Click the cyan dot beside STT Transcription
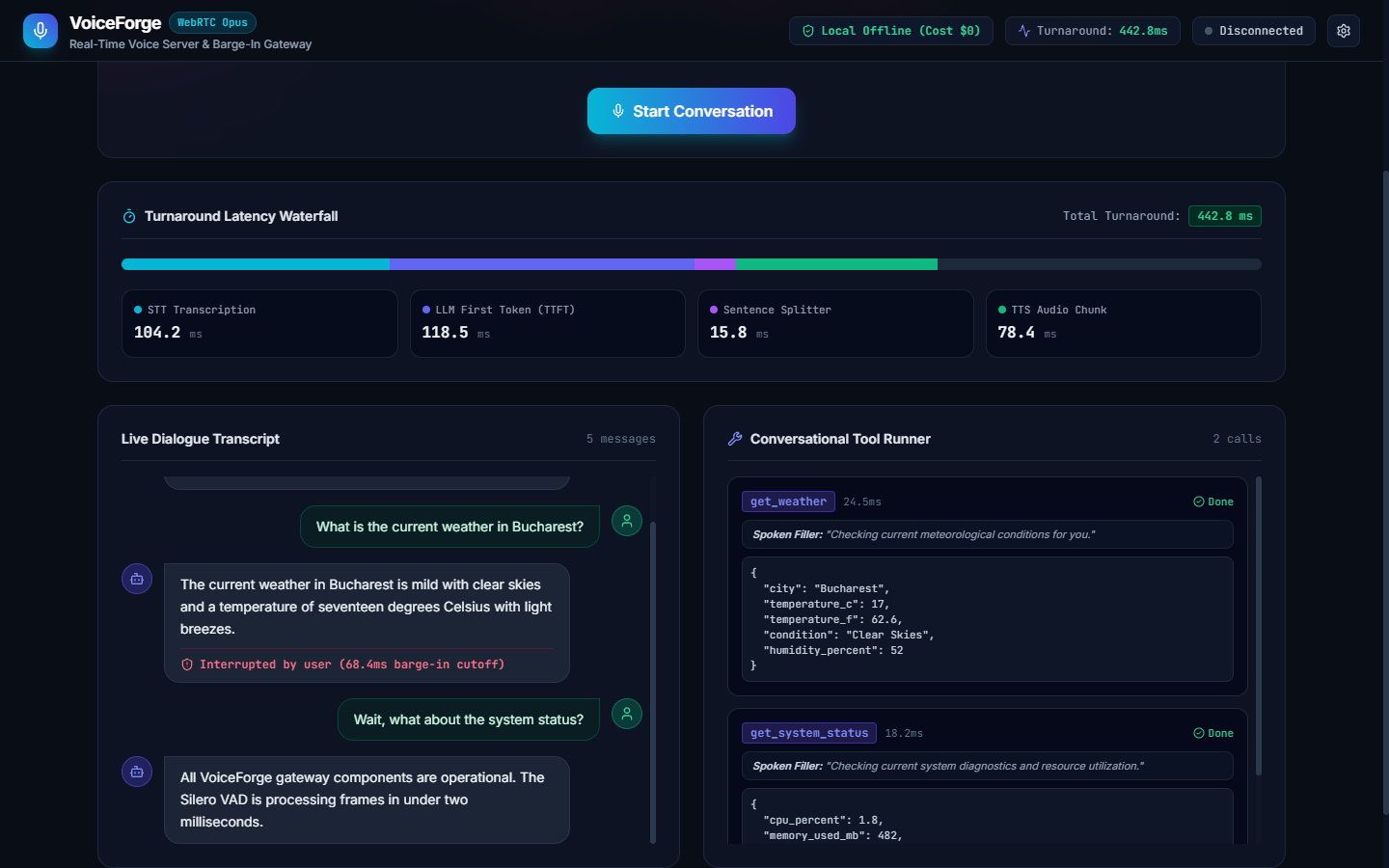This screenshot has width=1389, height=868. coord(138,310)
